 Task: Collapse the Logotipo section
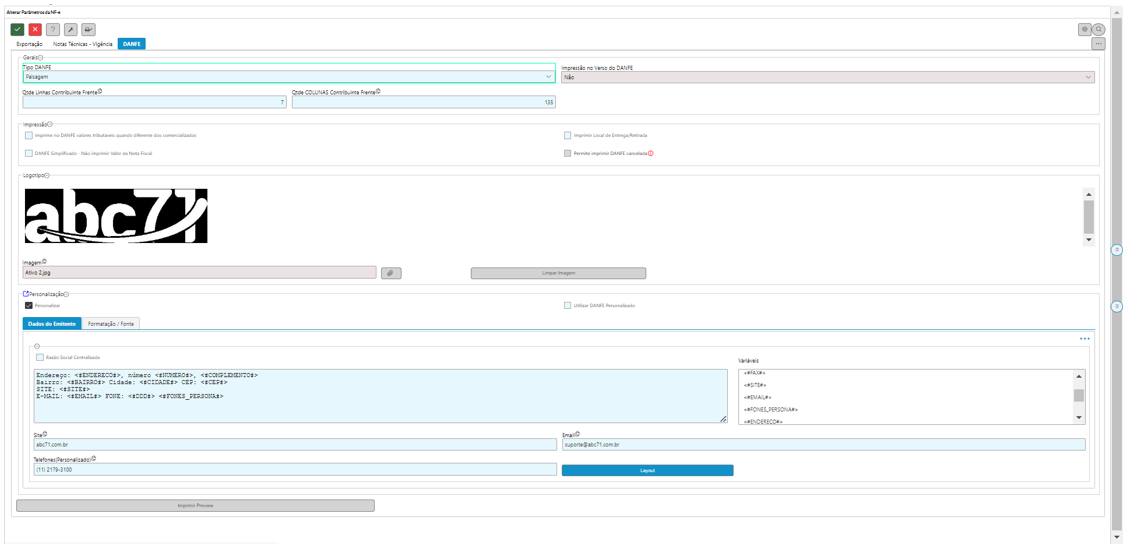pyautogui.click(x=47, y=174)
